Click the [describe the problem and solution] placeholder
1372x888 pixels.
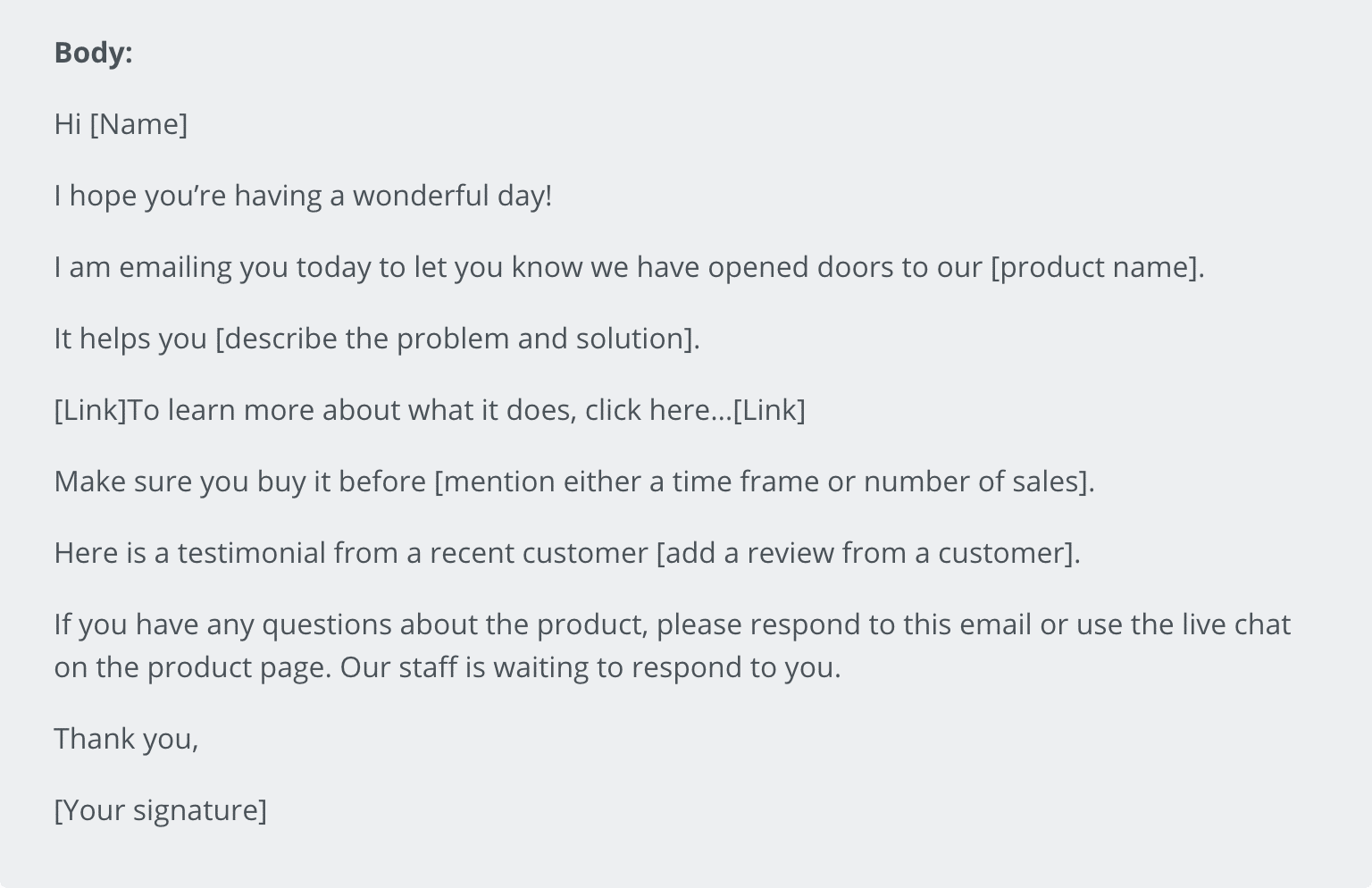click(x=456, y=339)
